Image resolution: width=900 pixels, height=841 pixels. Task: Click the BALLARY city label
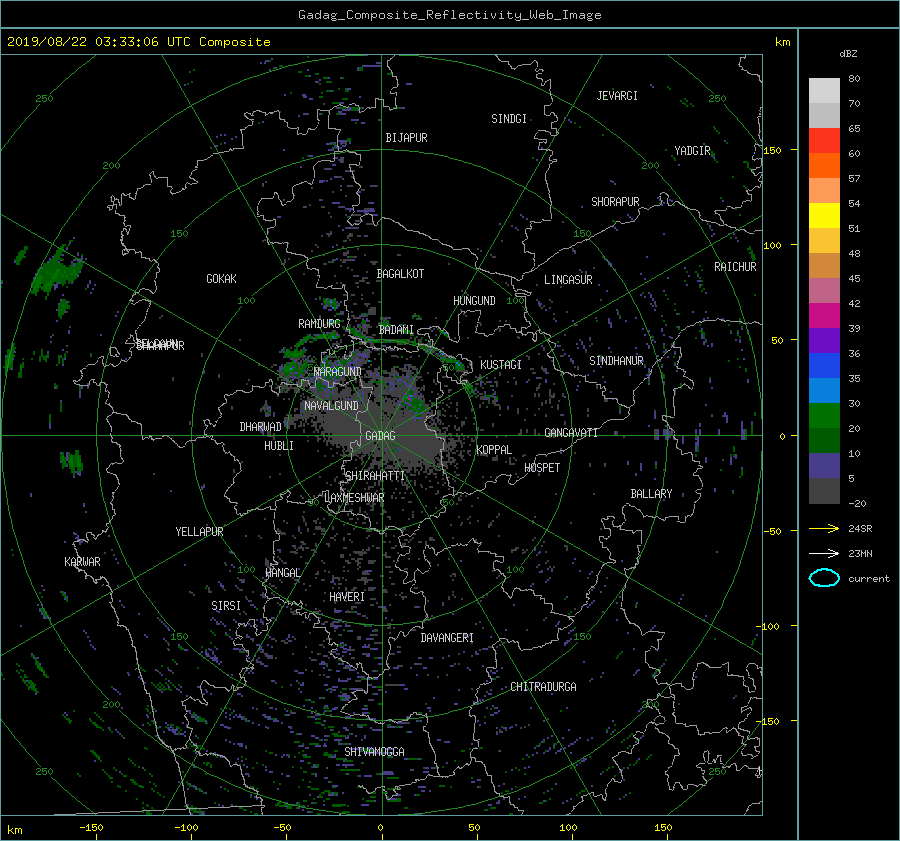point(651,494)
